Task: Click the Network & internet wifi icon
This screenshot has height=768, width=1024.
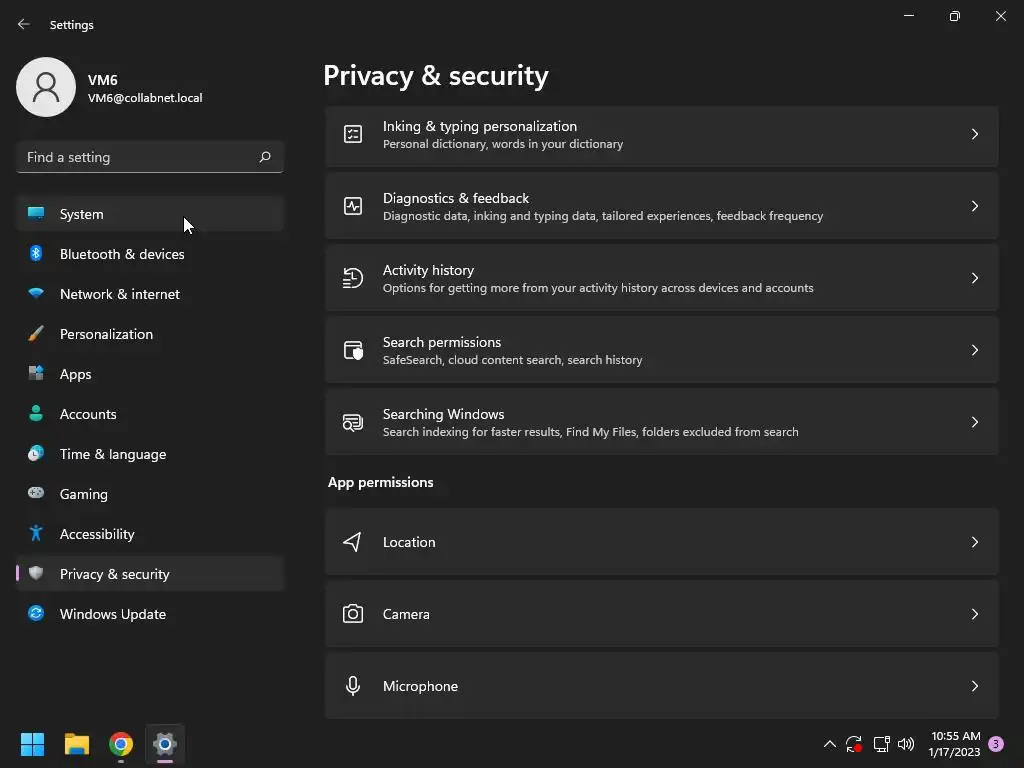Action: pos(36,294)
